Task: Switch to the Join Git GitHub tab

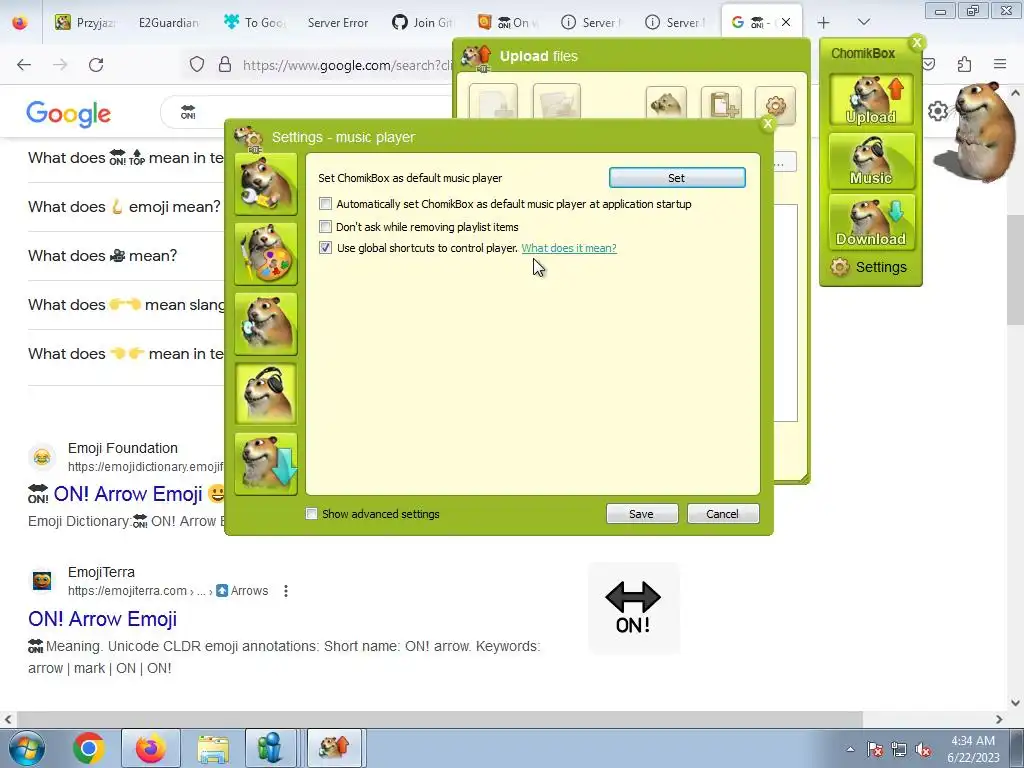Action: [423, 23]
